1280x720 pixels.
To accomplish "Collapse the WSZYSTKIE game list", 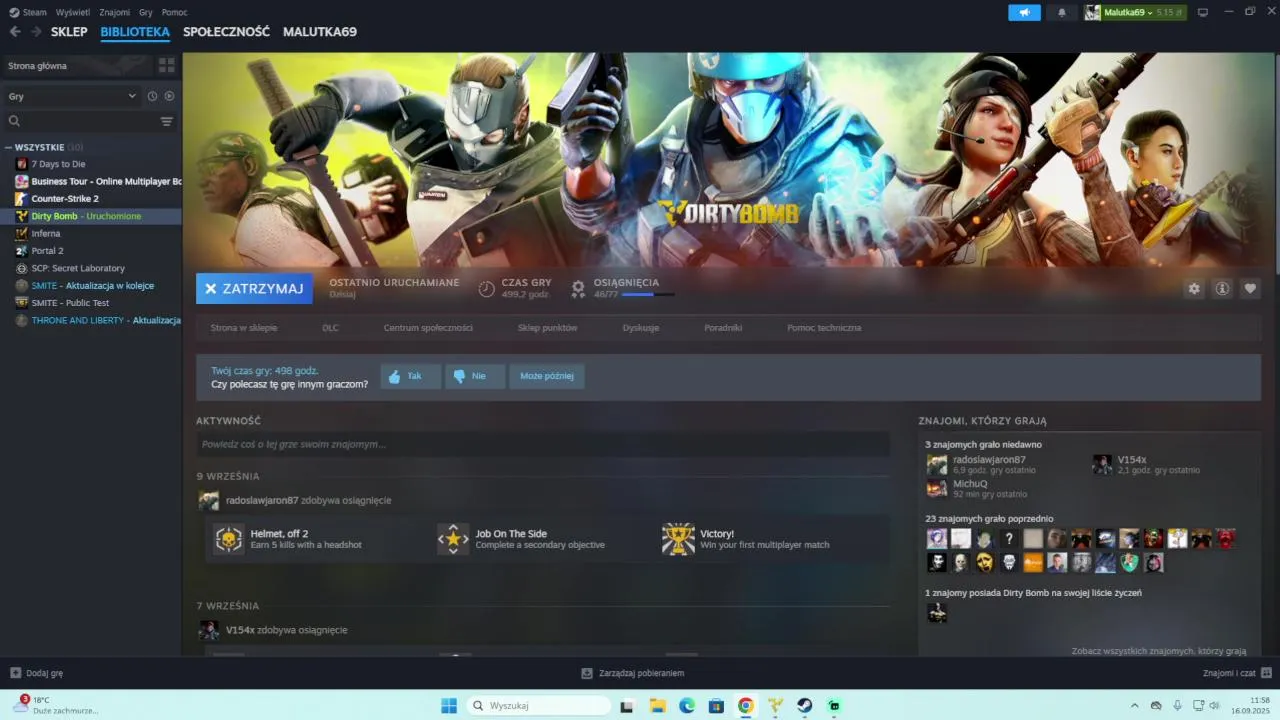I will [x=8, y=147].
